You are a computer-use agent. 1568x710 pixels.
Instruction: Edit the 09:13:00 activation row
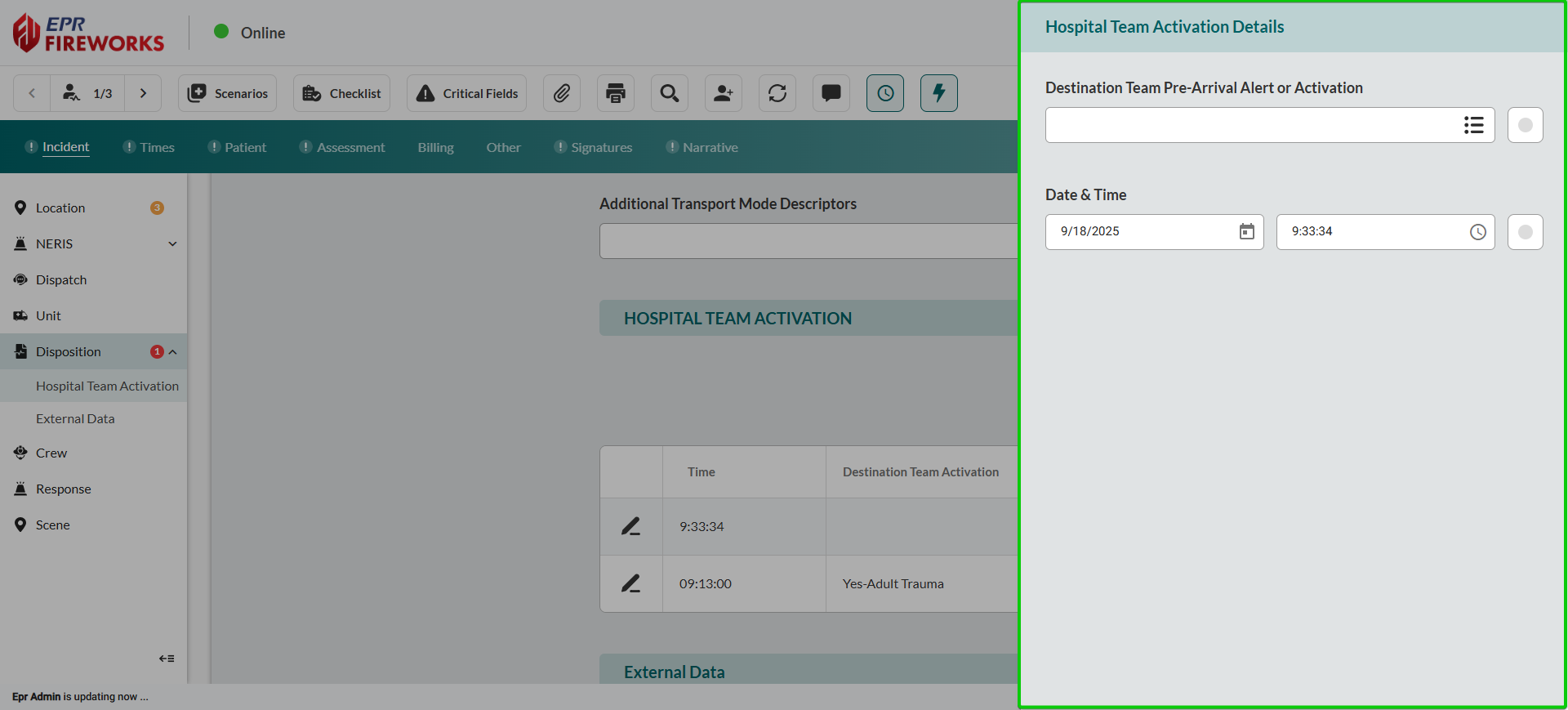coord(630,583)
